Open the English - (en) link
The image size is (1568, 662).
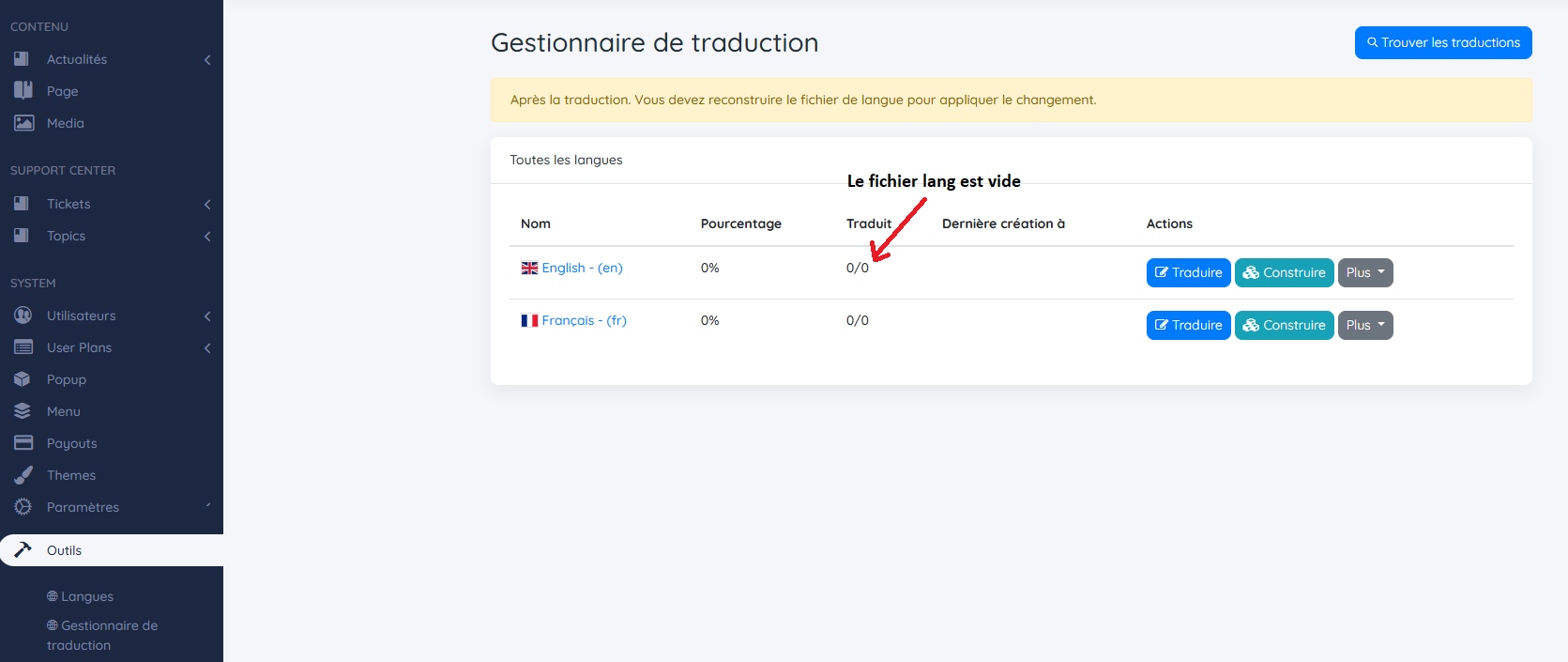(582, 268)
